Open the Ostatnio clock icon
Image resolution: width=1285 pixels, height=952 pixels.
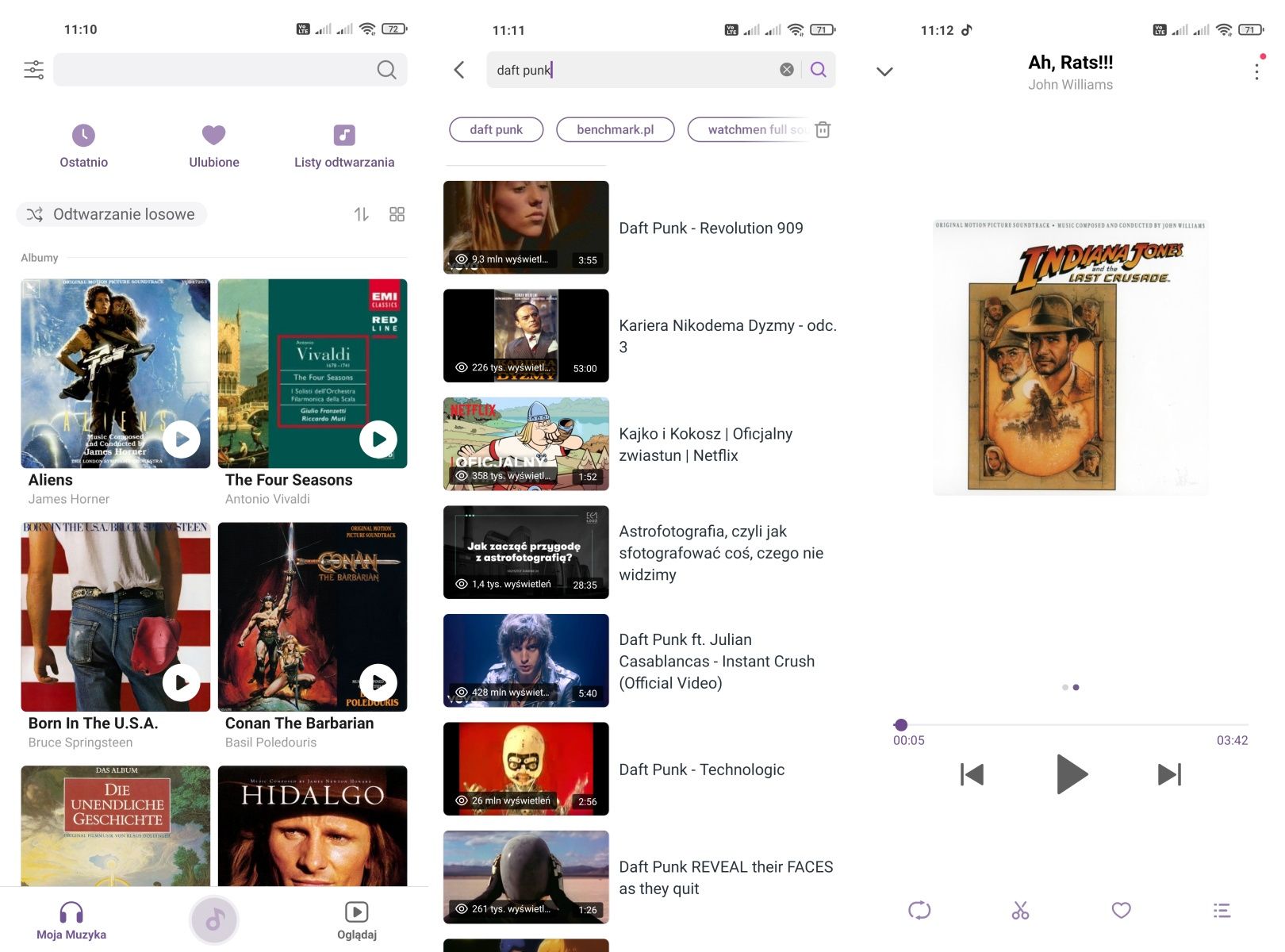83,135
